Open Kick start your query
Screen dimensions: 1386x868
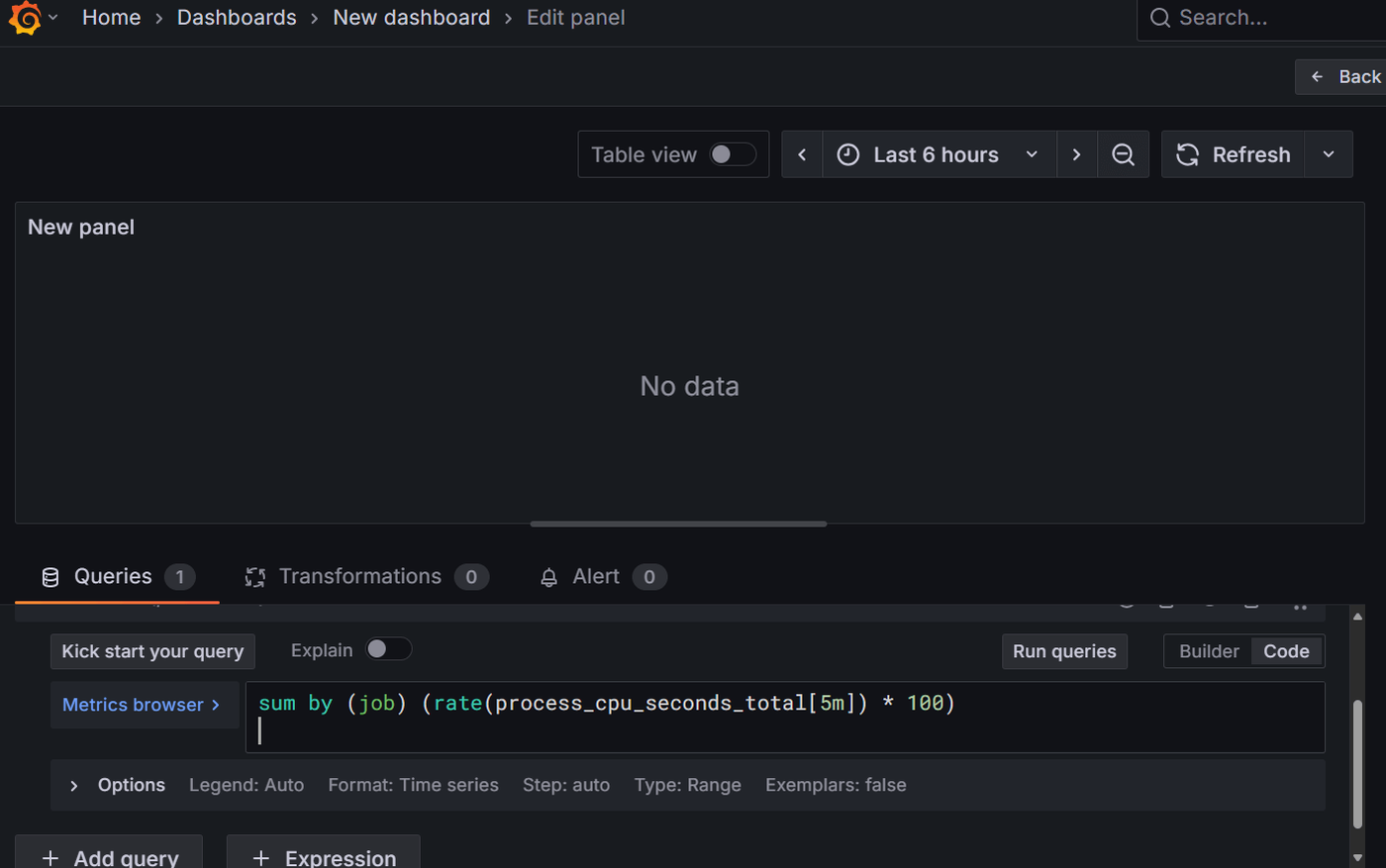tap(152, 651)
